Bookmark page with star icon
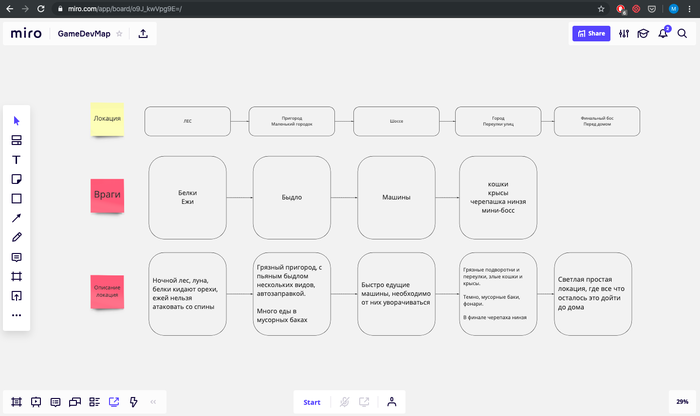Viewport: 700px width, 416px height. coord(601,8)
